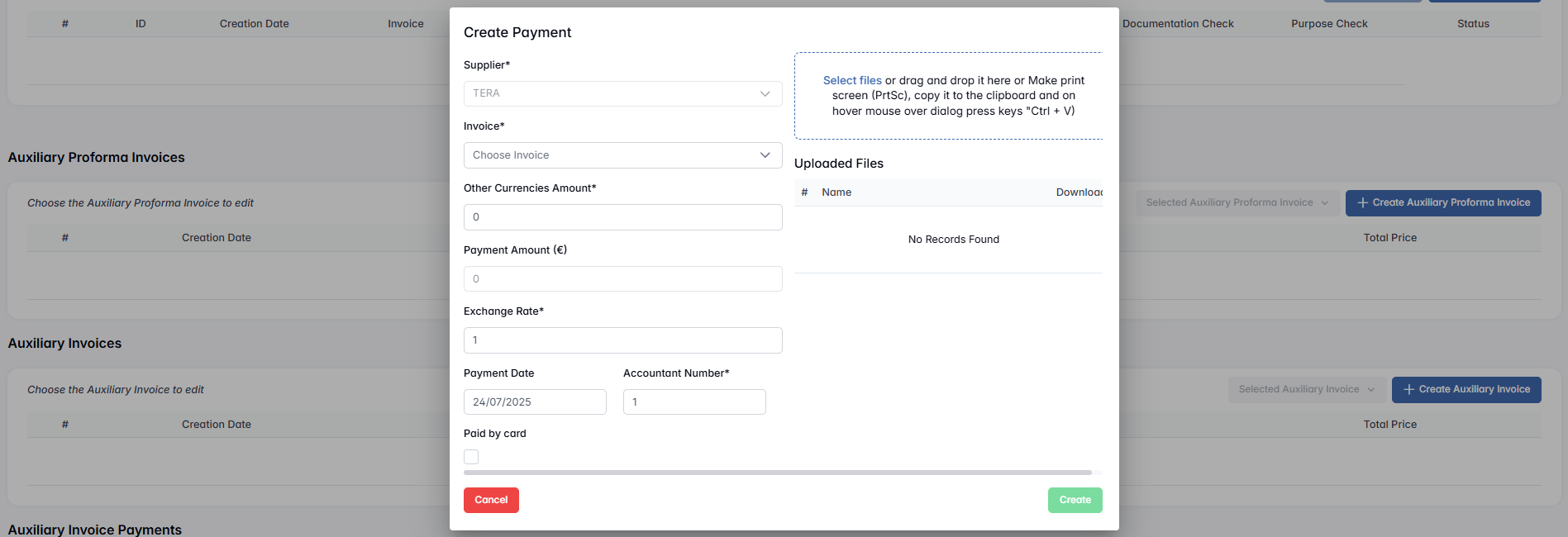This screenshot has width=1568, height=537.
Task: Focus the Other Currencies Amount field
Action: [622, 217]
